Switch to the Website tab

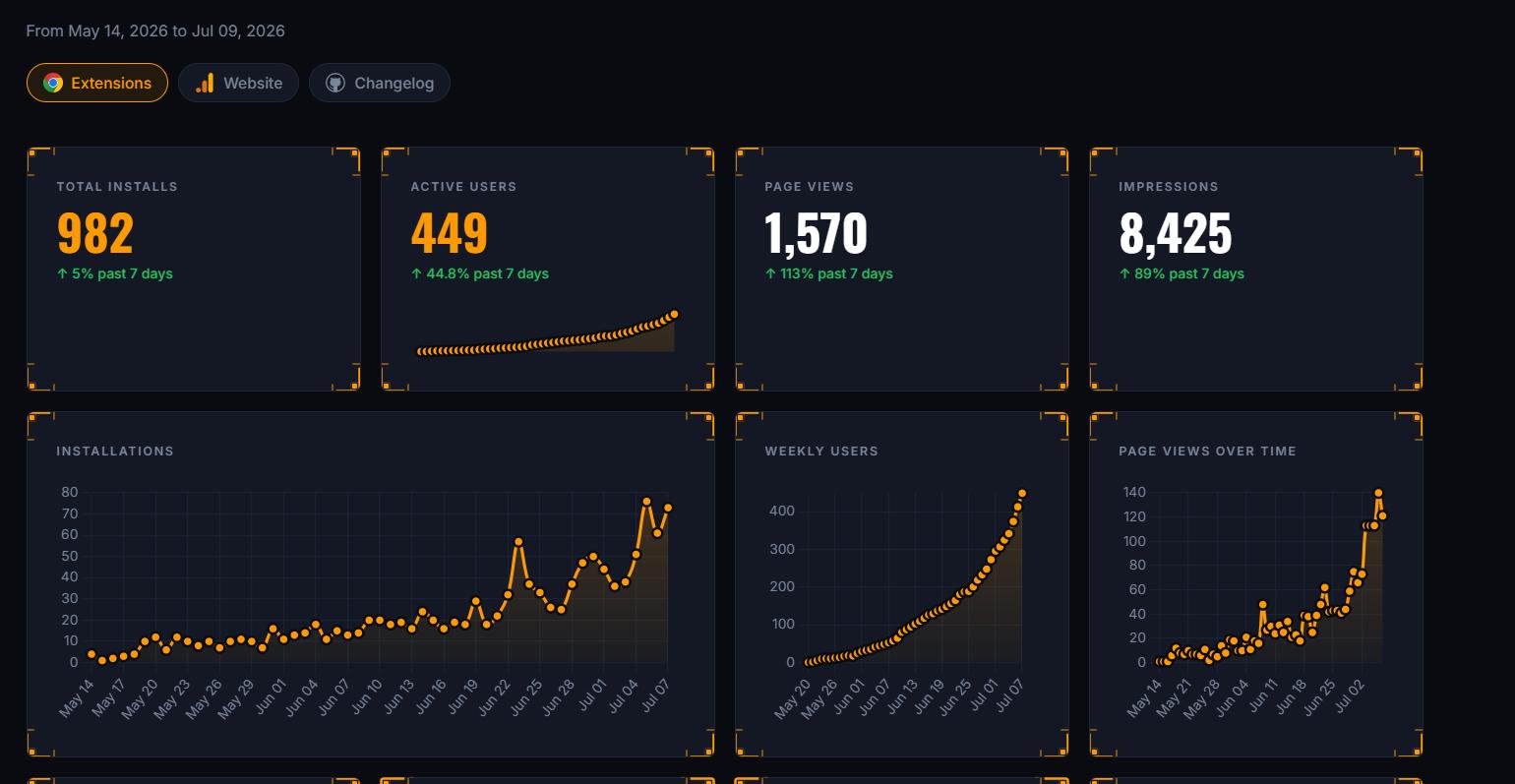(238, 83)
